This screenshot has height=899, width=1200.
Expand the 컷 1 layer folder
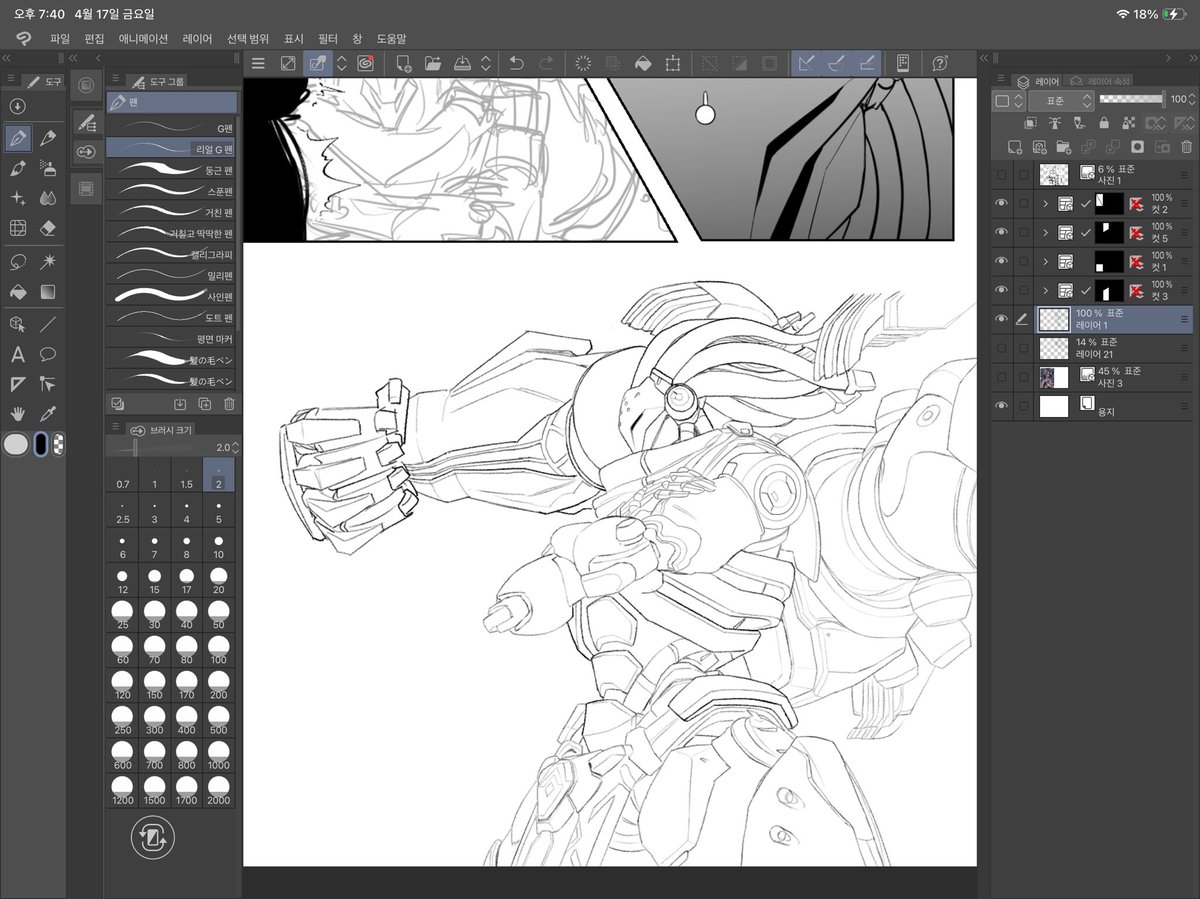click(x=1045, y=261)
